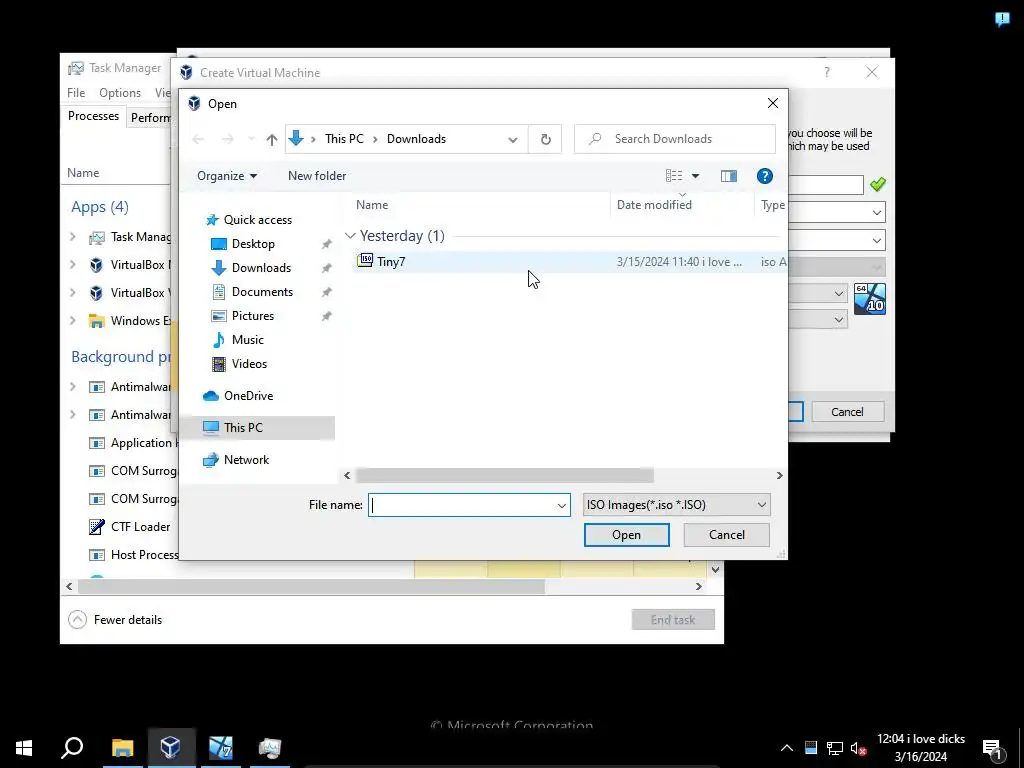
Task: Open Options menu in Task Manager
Action: (x=120, y=93)
